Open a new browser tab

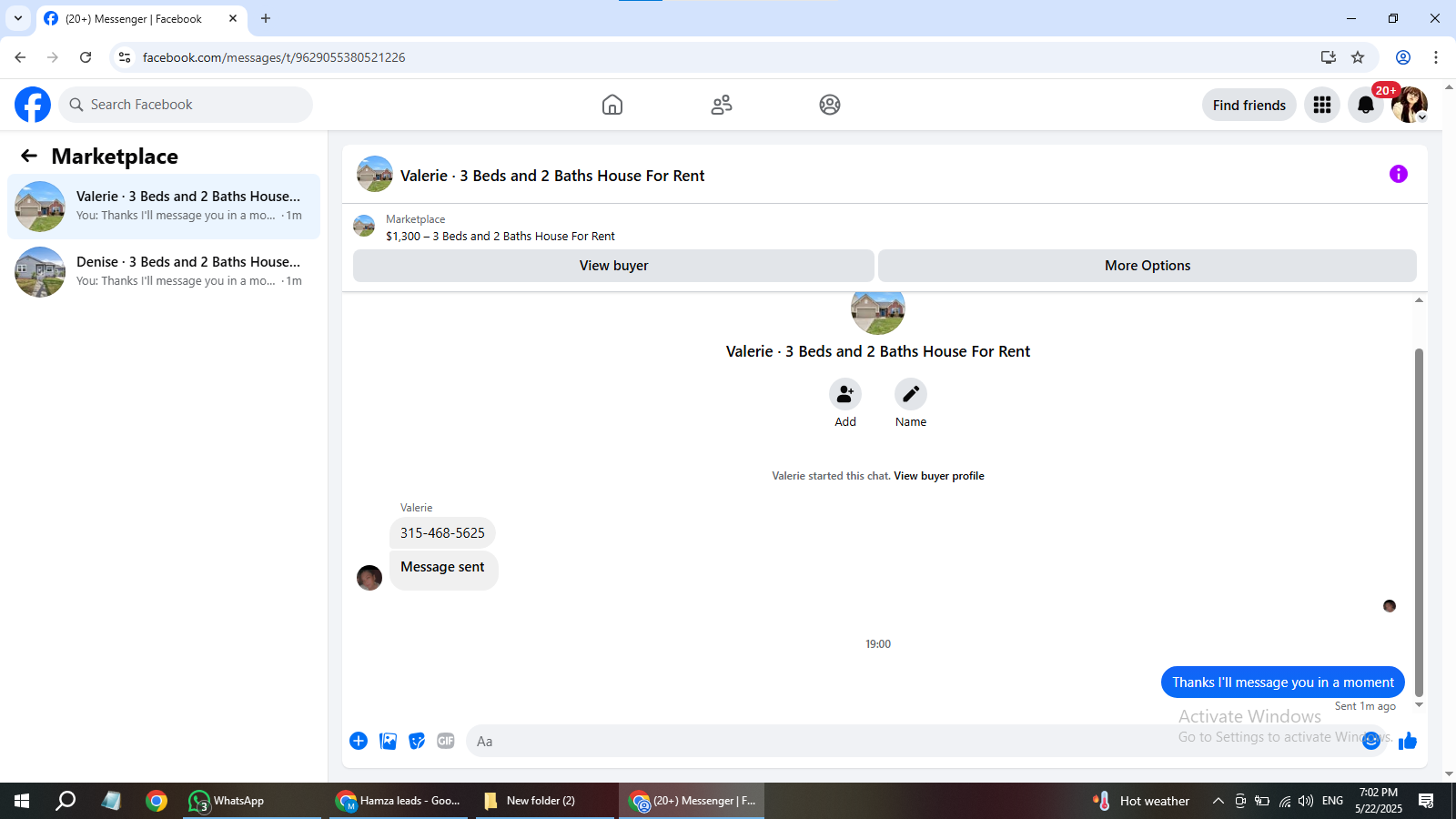point(266,18)
